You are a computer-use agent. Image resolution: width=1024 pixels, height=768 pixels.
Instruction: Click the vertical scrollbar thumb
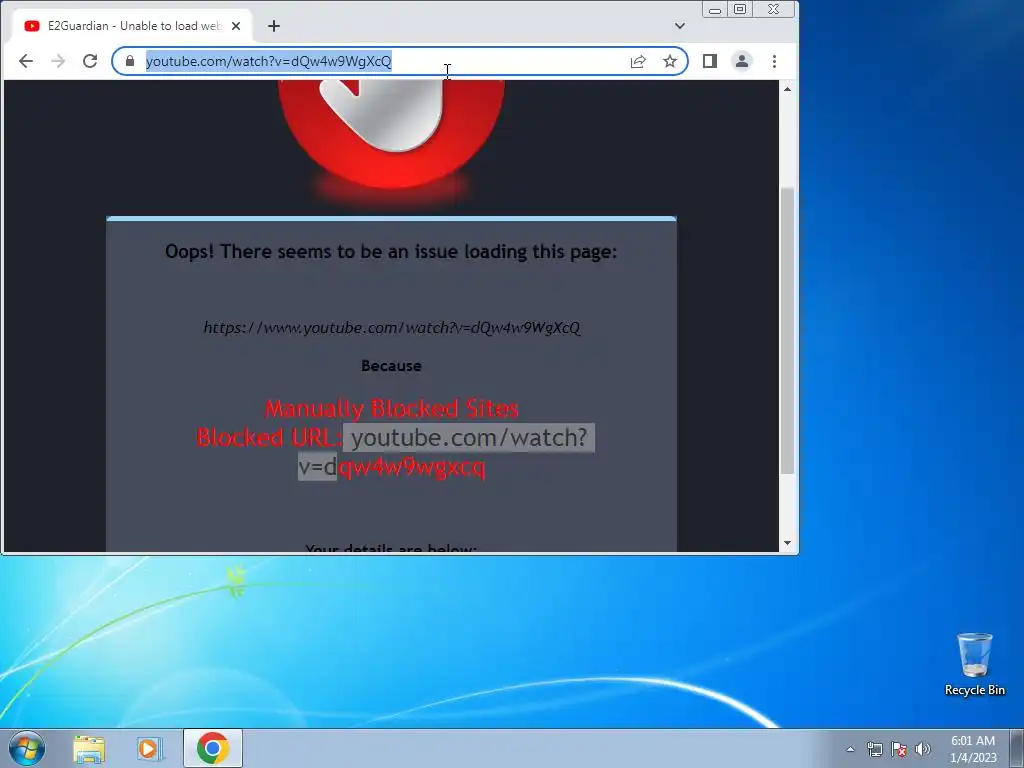(788, 330)
